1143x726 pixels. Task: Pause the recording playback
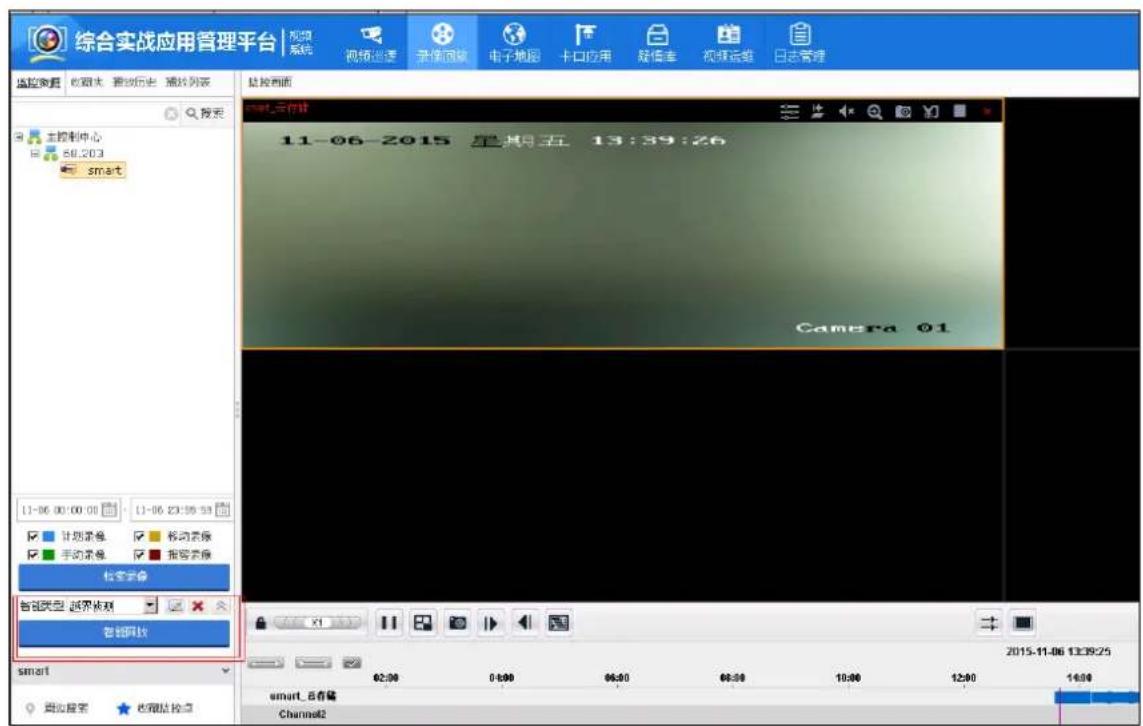[389, 623]
